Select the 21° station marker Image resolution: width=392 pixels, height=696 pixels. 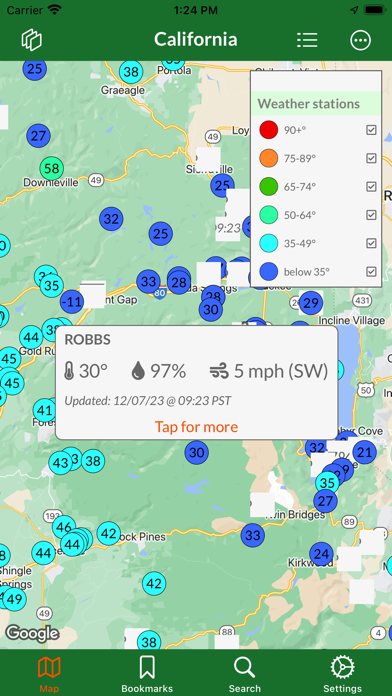364,452
